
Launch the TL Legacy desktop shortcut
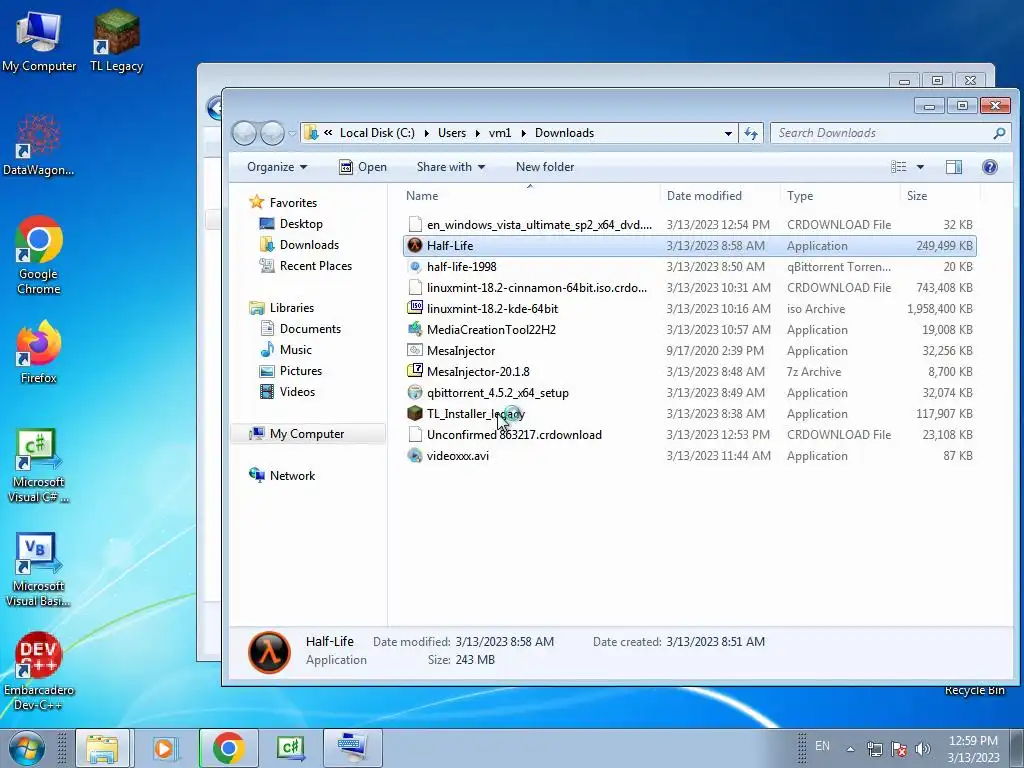pos(116,40)
